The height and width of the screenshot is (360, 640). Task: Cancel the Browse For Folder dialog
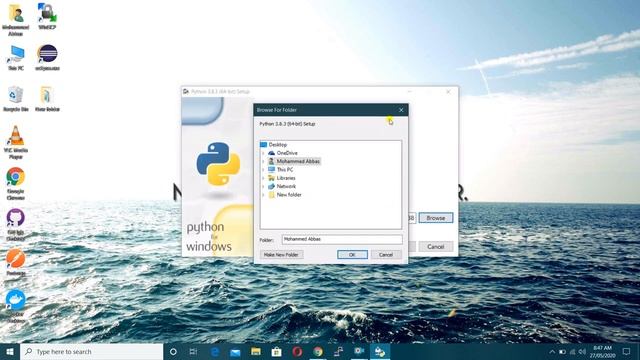click(386, 255)
